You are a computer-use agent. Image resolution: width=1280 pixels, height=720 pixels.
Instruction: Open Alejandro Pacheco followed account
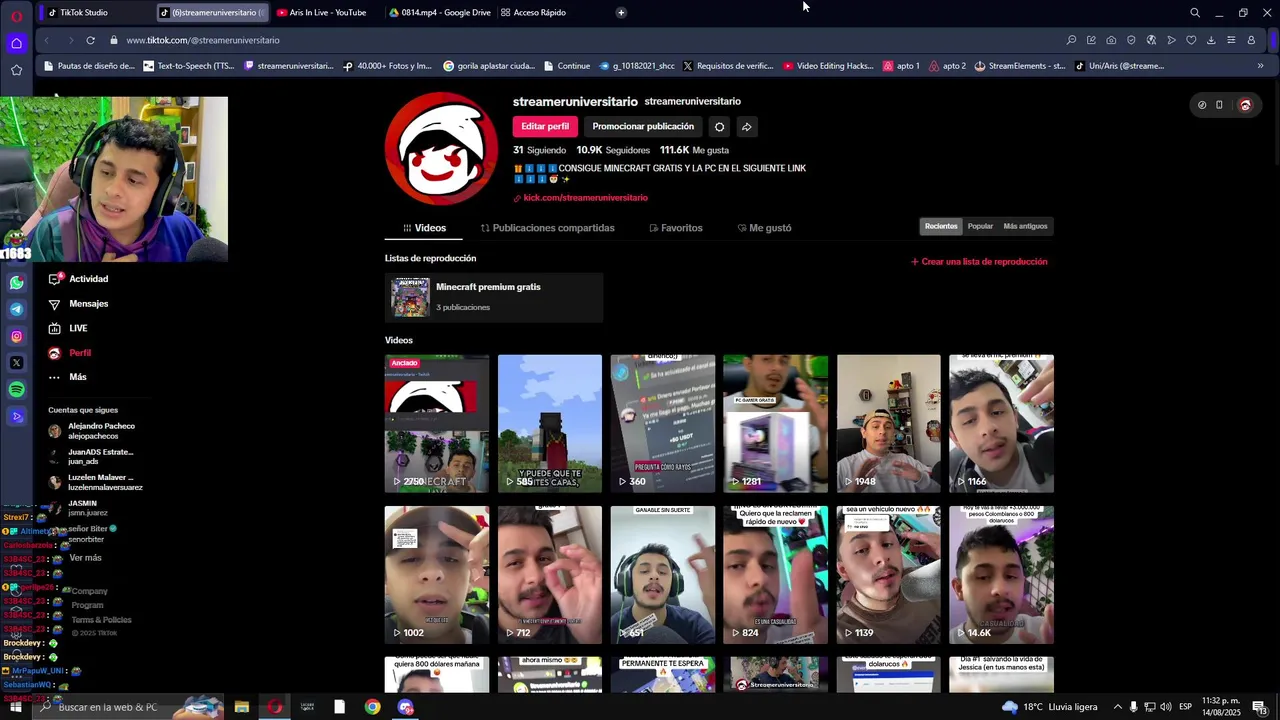[x=92, y=431]
